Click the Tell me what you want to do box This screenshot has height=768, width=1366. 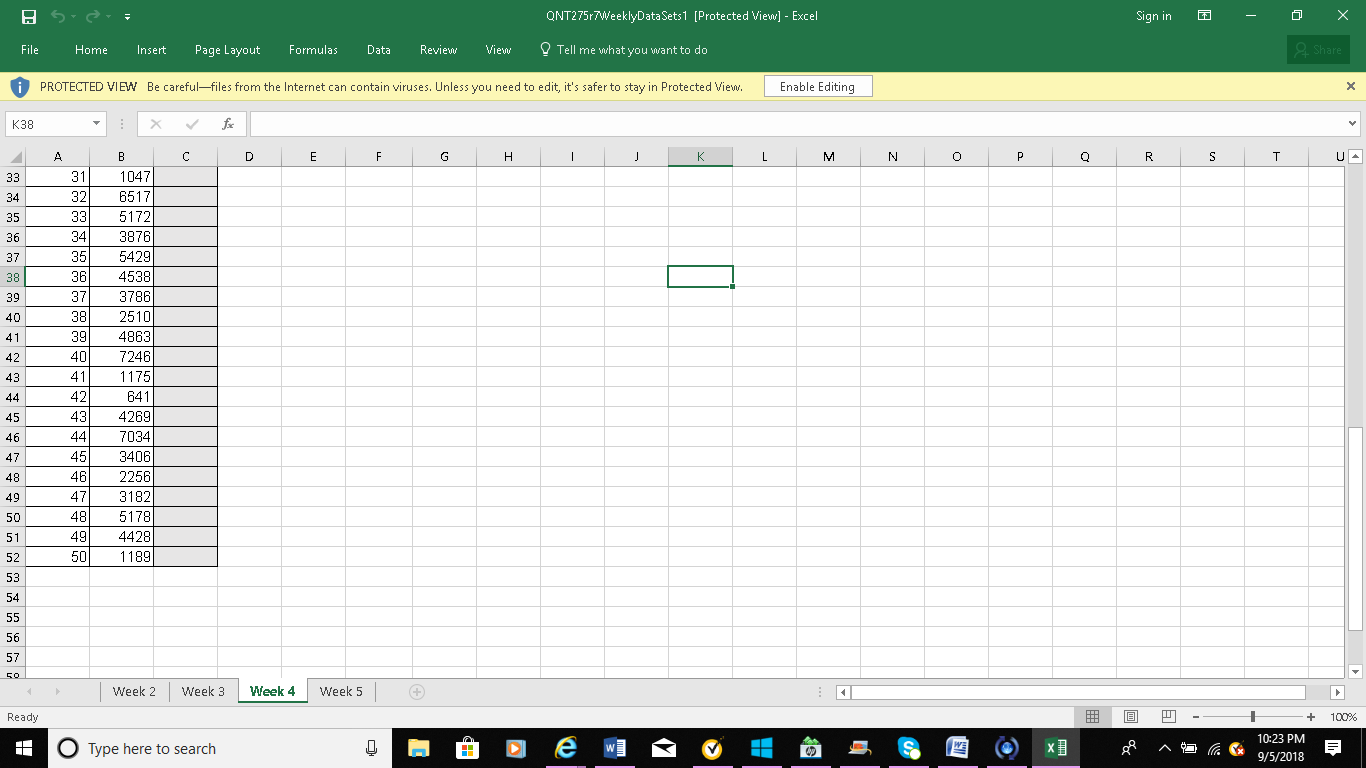[623, 50]
